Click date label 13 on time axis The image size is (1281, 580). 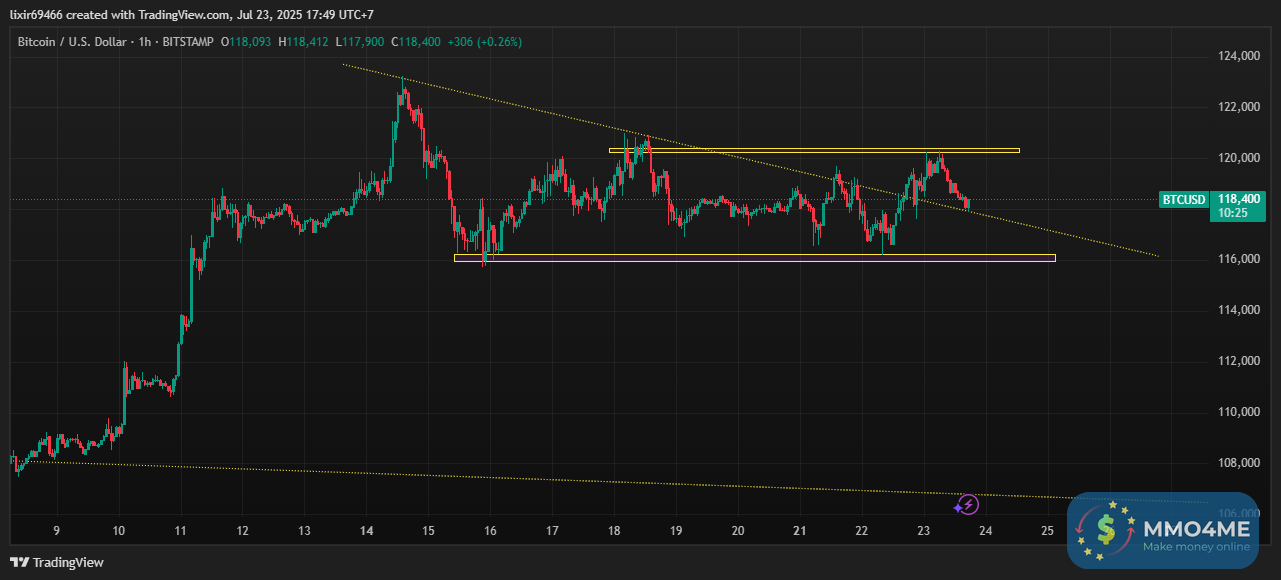click(x=304, y=531)
